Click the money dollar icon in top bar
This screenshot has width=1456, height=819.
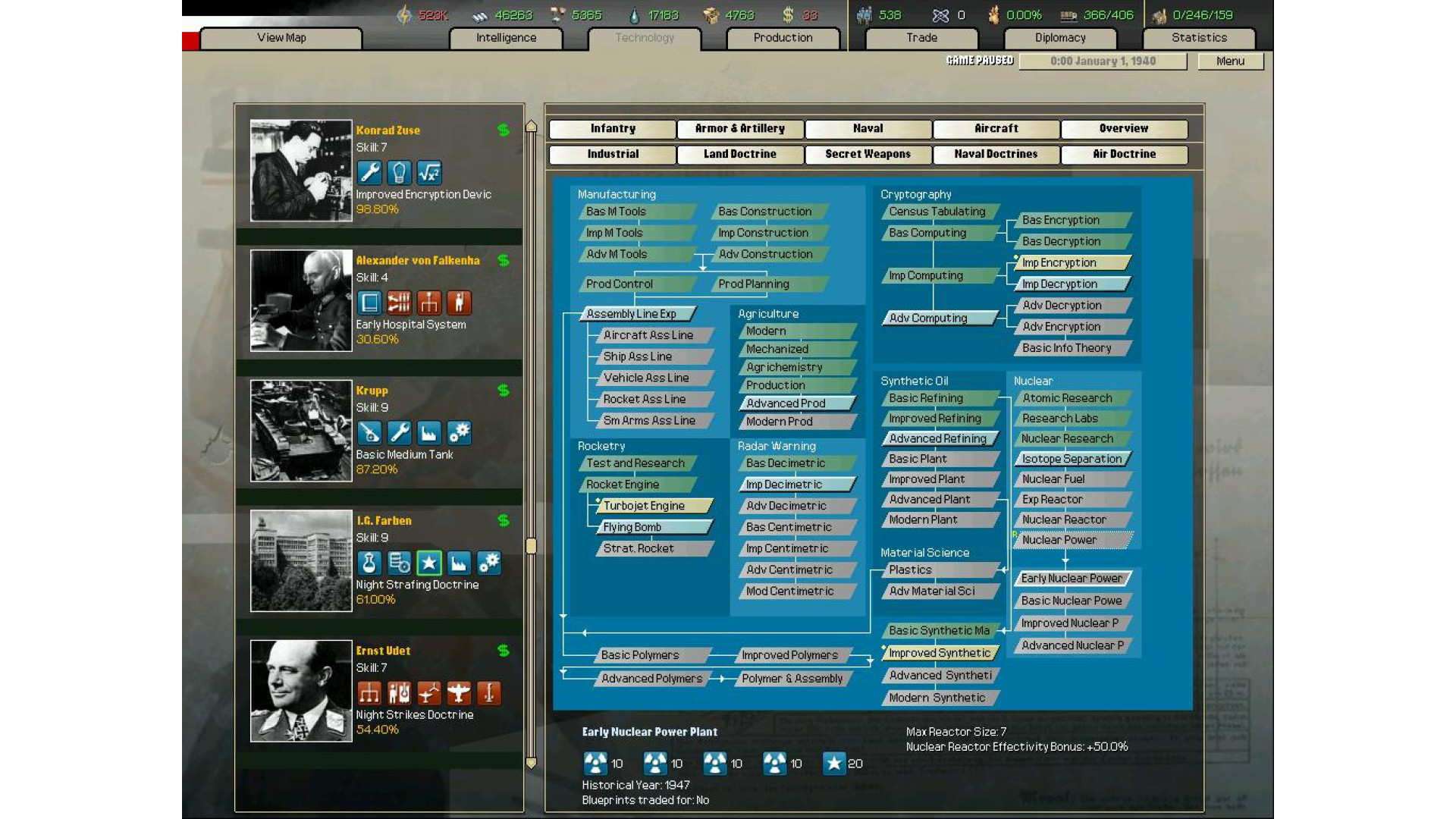click(x=788, y=15)
